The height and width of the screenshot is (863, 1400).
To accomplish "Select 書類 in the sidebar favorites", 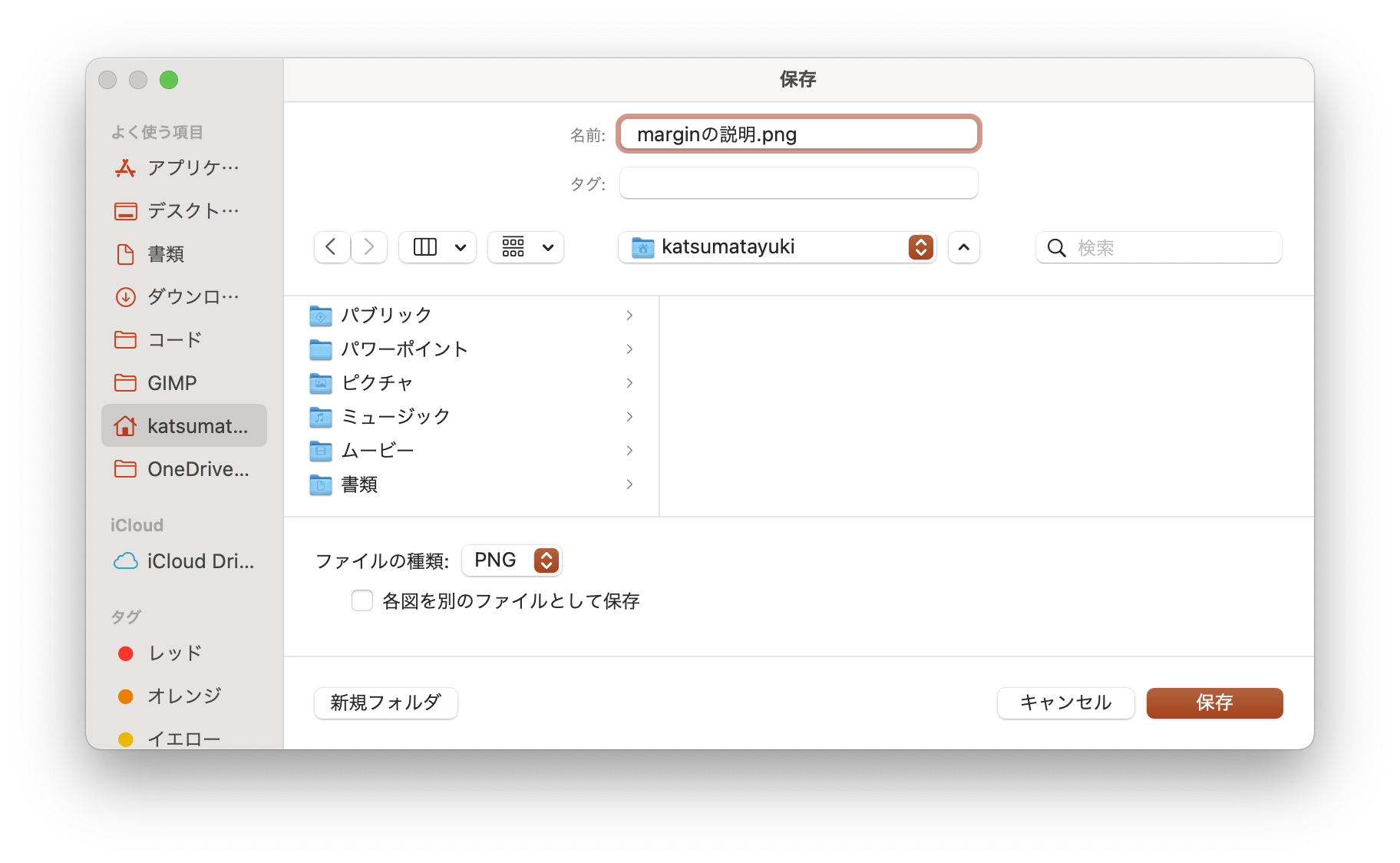I will pyautogui.click(x=184, y=253).
